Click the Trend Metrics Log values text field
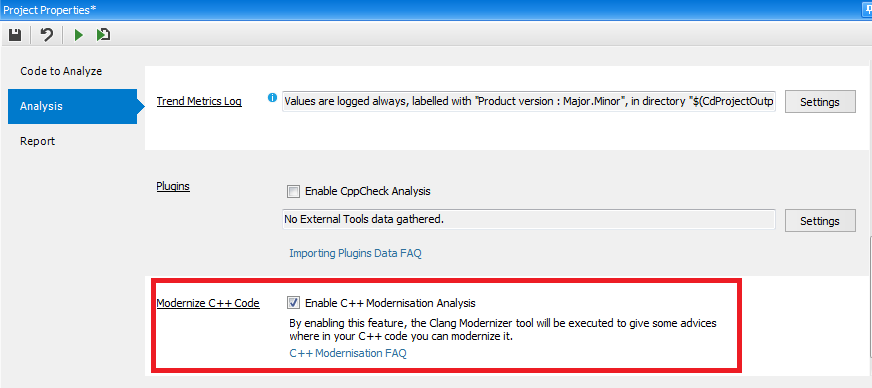 click(x=529, y=102)
